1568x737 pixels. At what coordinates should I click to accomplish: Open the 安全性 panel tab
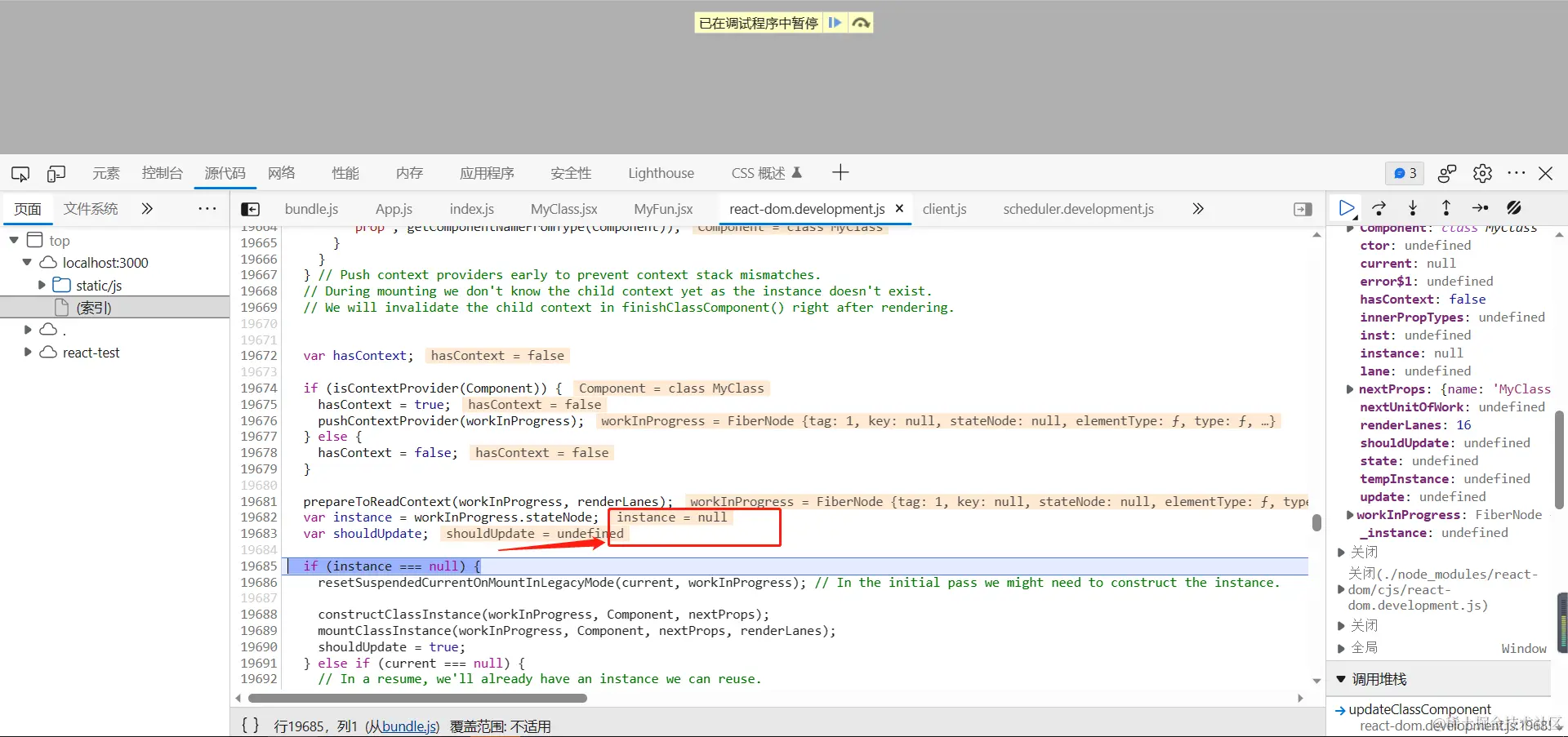tap(571, 173)
